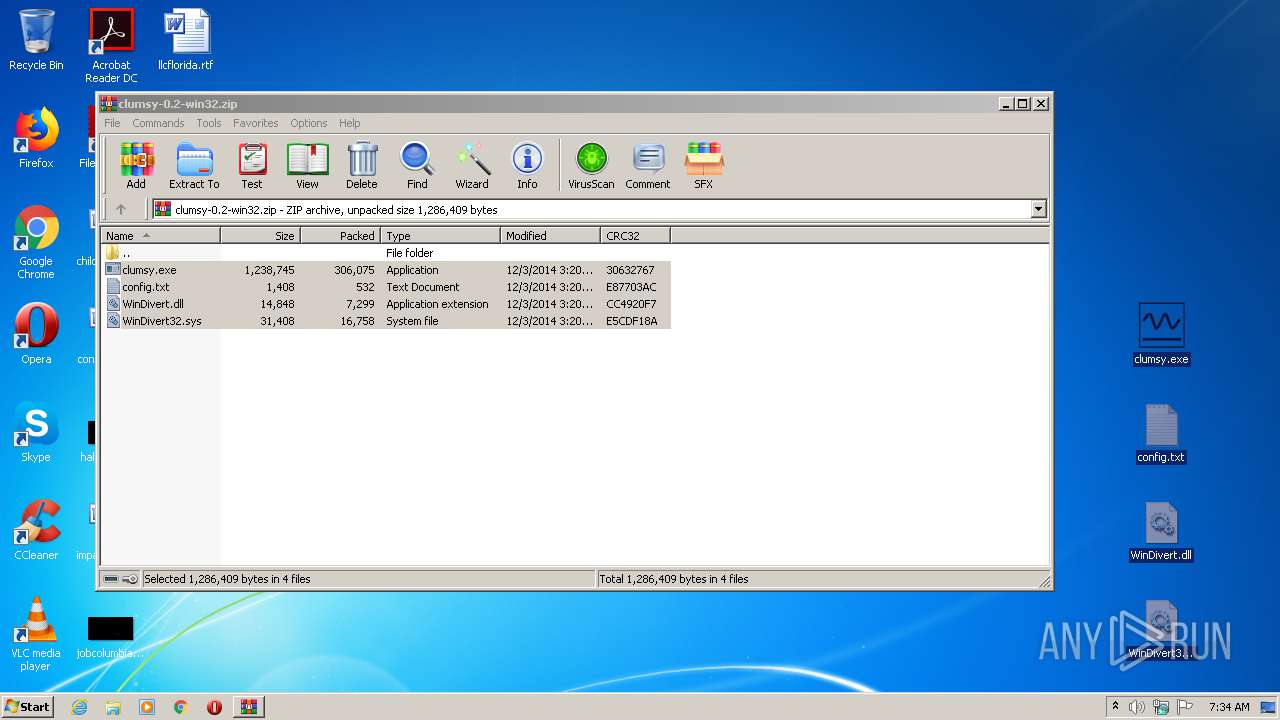Click the 'Application extension' type cell

437,304
